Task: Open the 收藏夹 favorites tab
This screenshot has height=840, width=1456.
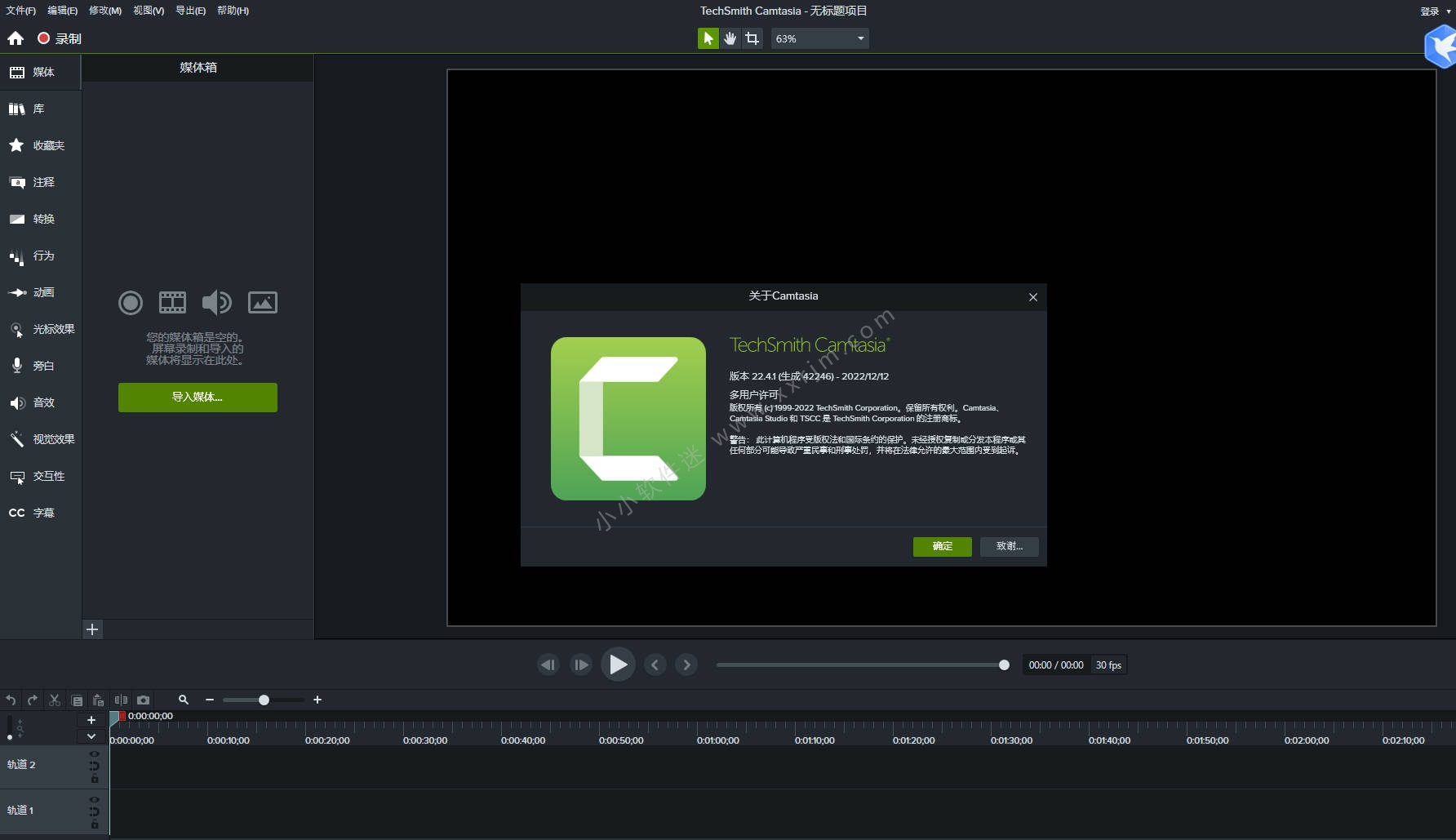Action: (x=40, y=145)
